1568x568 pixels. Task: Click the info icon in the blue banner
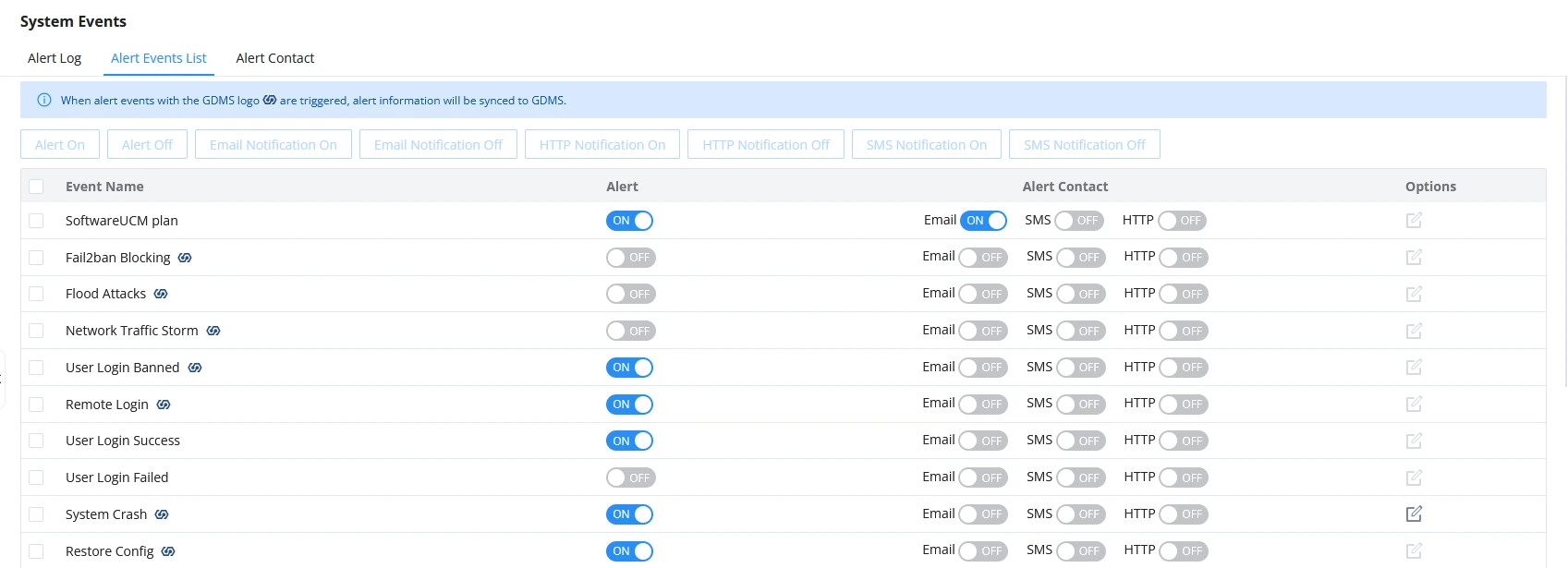point(43,100)
